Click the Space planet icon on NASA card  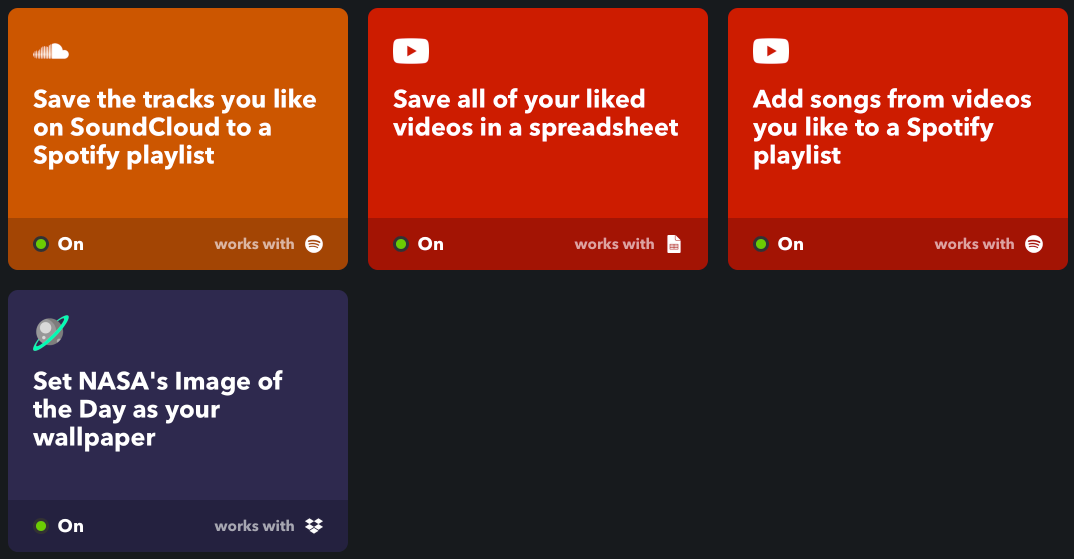(x=51, y=332)
